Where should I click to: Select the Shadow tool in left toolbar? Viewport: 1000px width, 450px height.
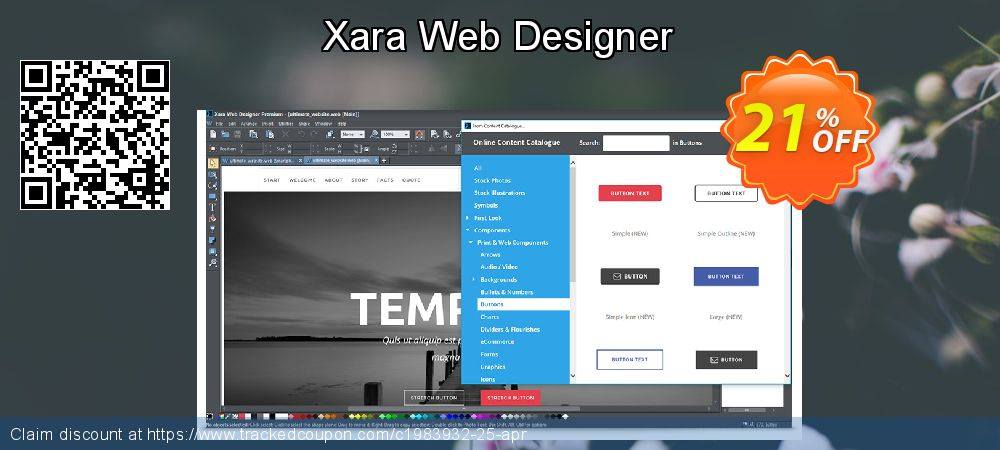pos(212,240)
